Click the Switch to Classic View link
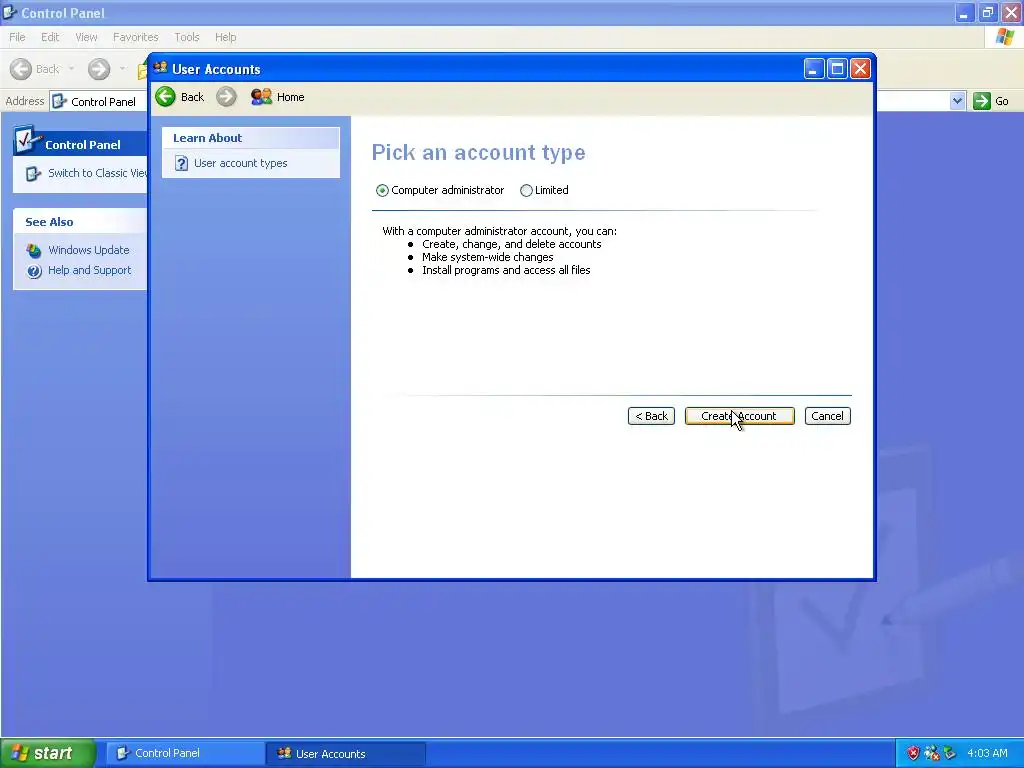This screenshot has height=768, width=1024. click(97, 173)
